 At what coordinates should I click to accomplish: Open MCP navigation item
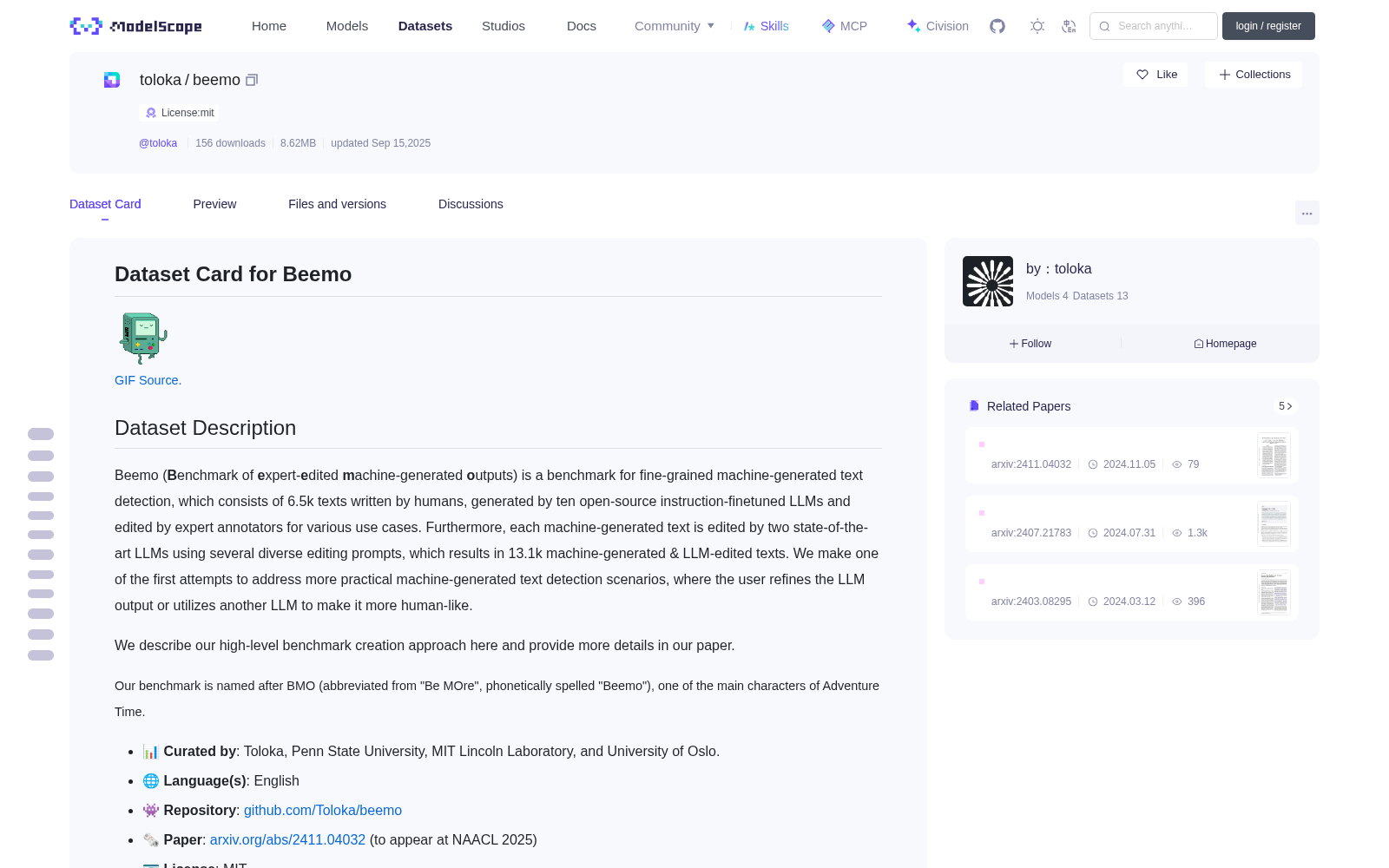pyautogui.click(x=845, y=26)
